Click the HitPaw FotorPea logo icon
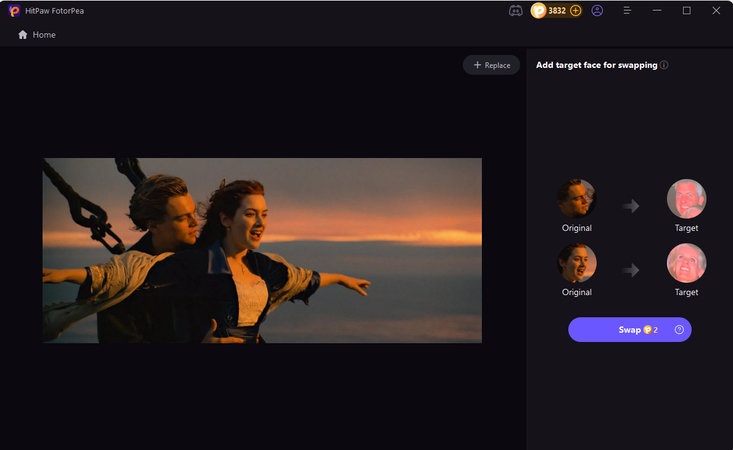Screen dimensions: 733x450 15,10
